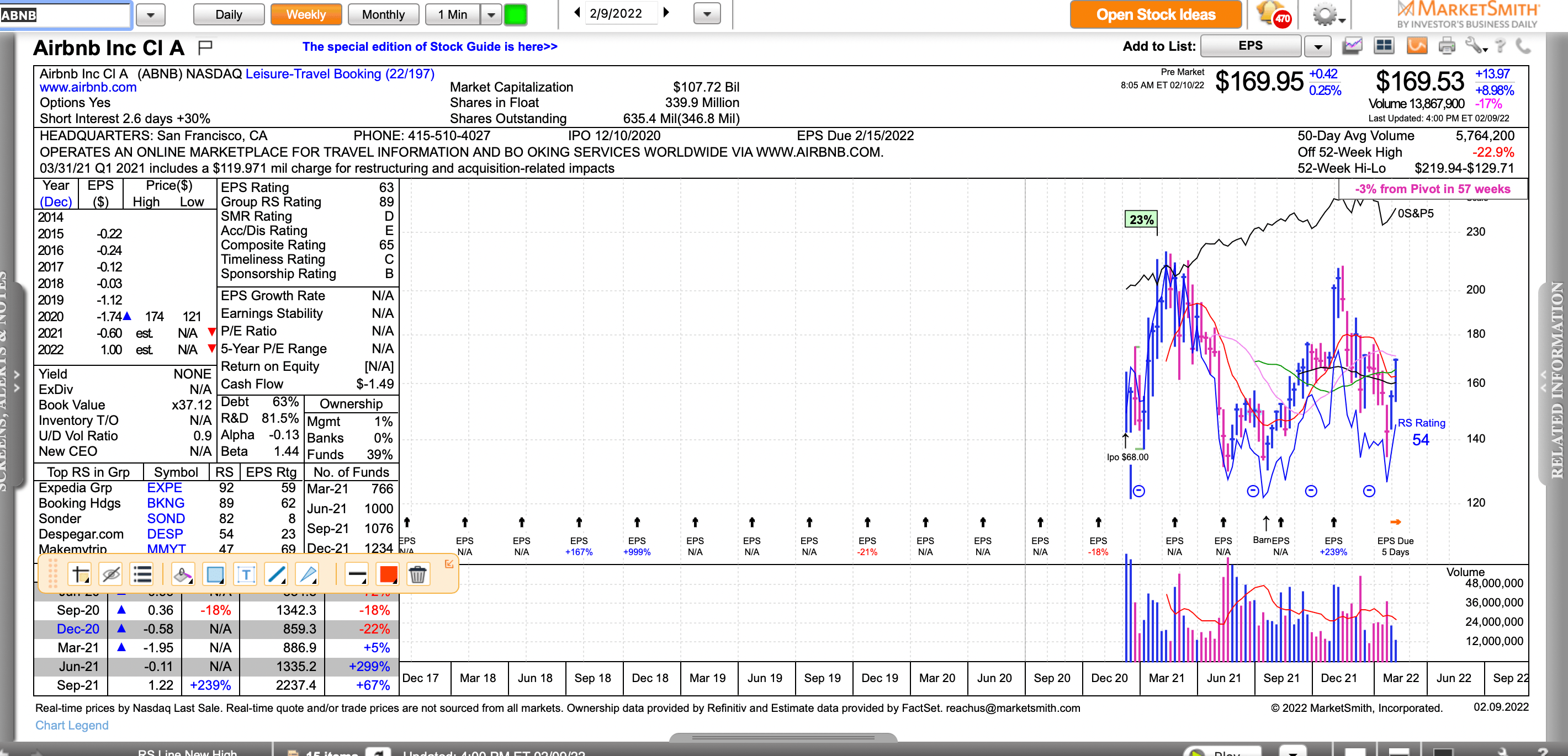The image size is (1568, 756).
Task: Click the RS Rating 54 label
Action: coord(1421,432)
